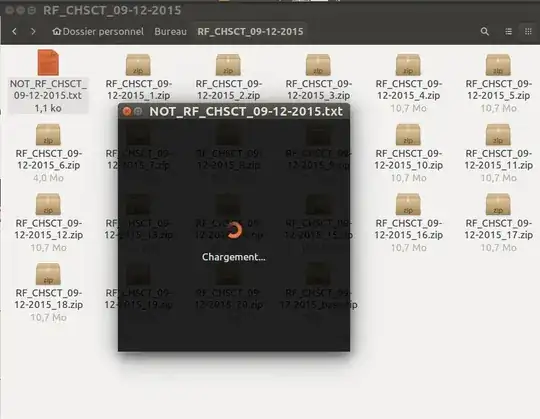Select RF_CHSCT_09-12-2015 path bar segment
The image size is (540, 419).
coord(250,32)
